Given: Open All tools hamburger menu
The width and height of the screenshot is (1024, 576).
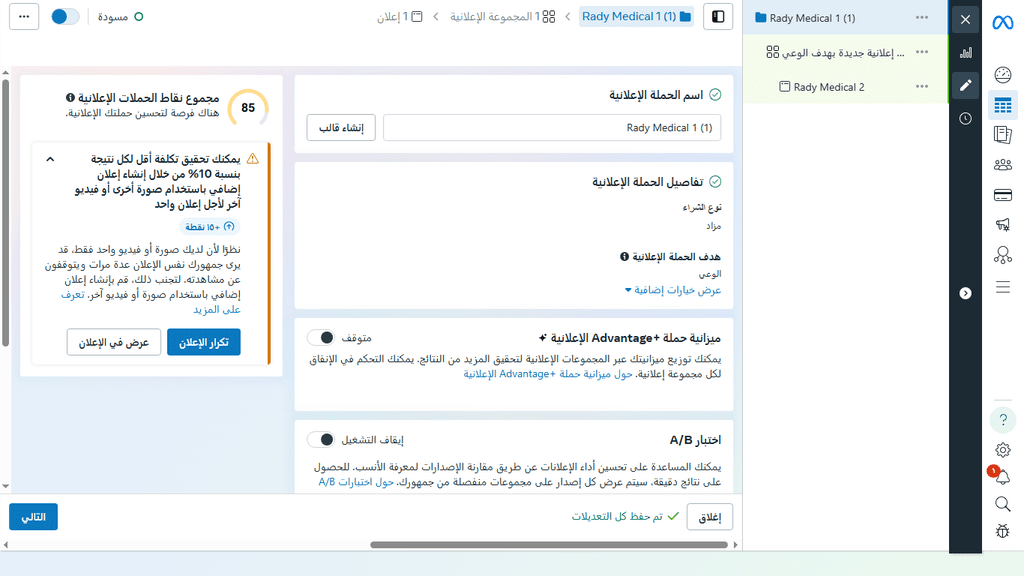Looking at the screenshot, I should coord(1002,287).
